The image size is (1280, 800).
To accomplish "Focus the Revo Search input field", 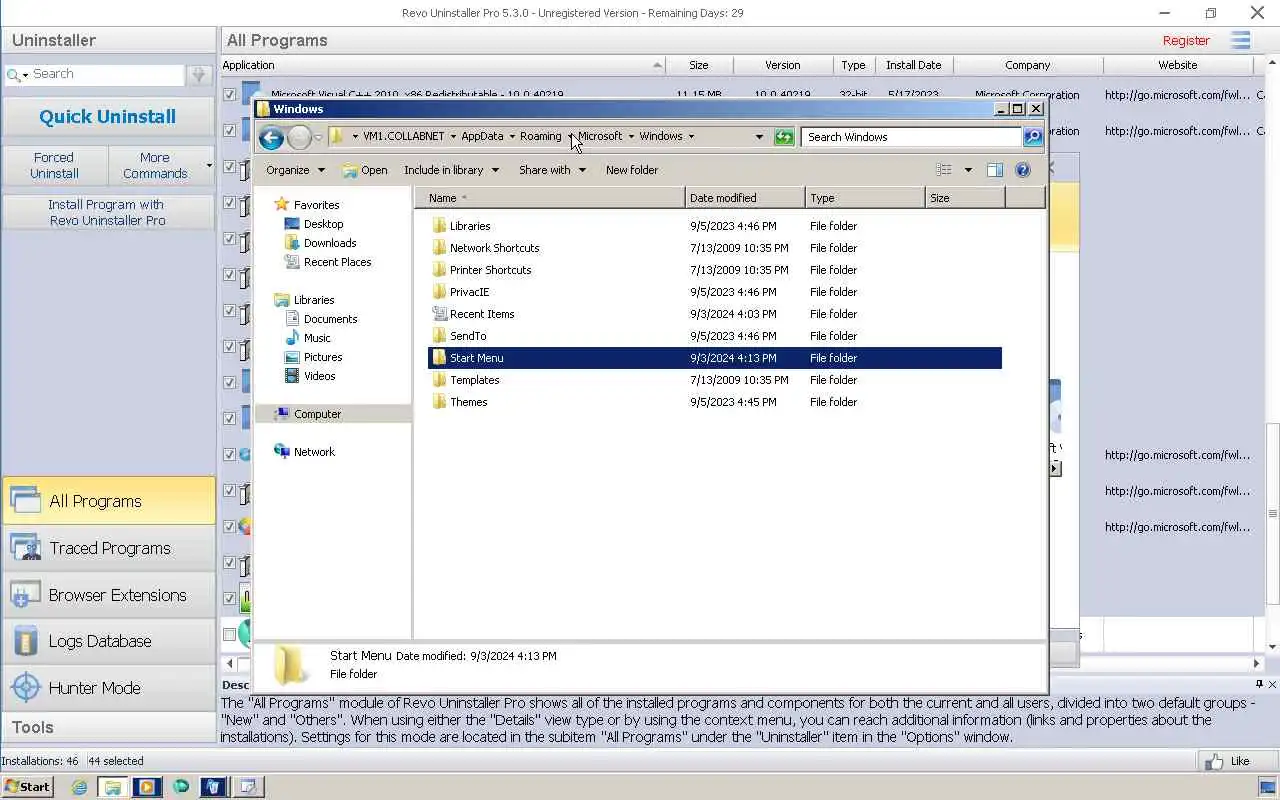I will pyautogui.click(x=106, y=74).
